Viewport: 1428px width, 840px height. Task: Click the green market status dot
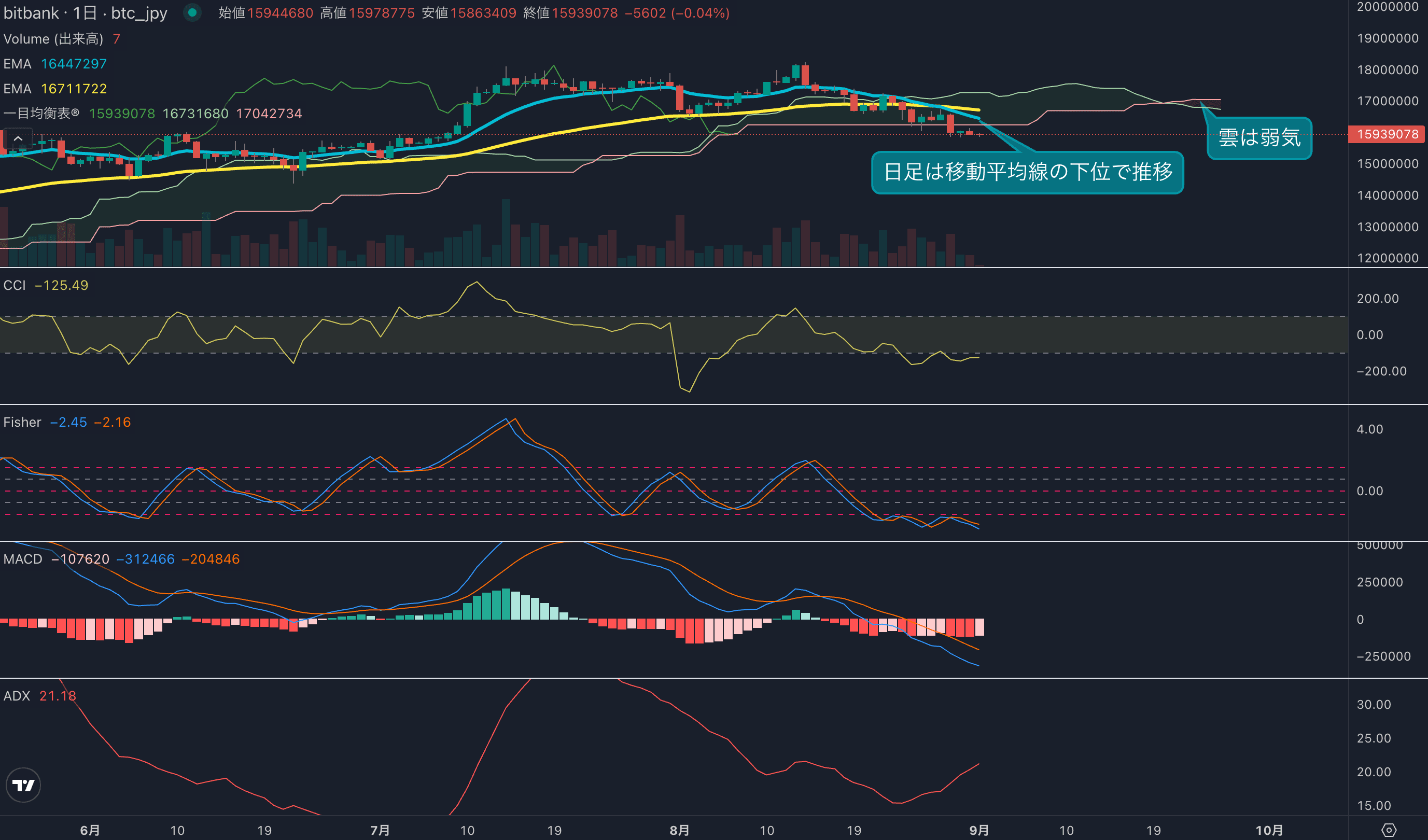(192, 12)
